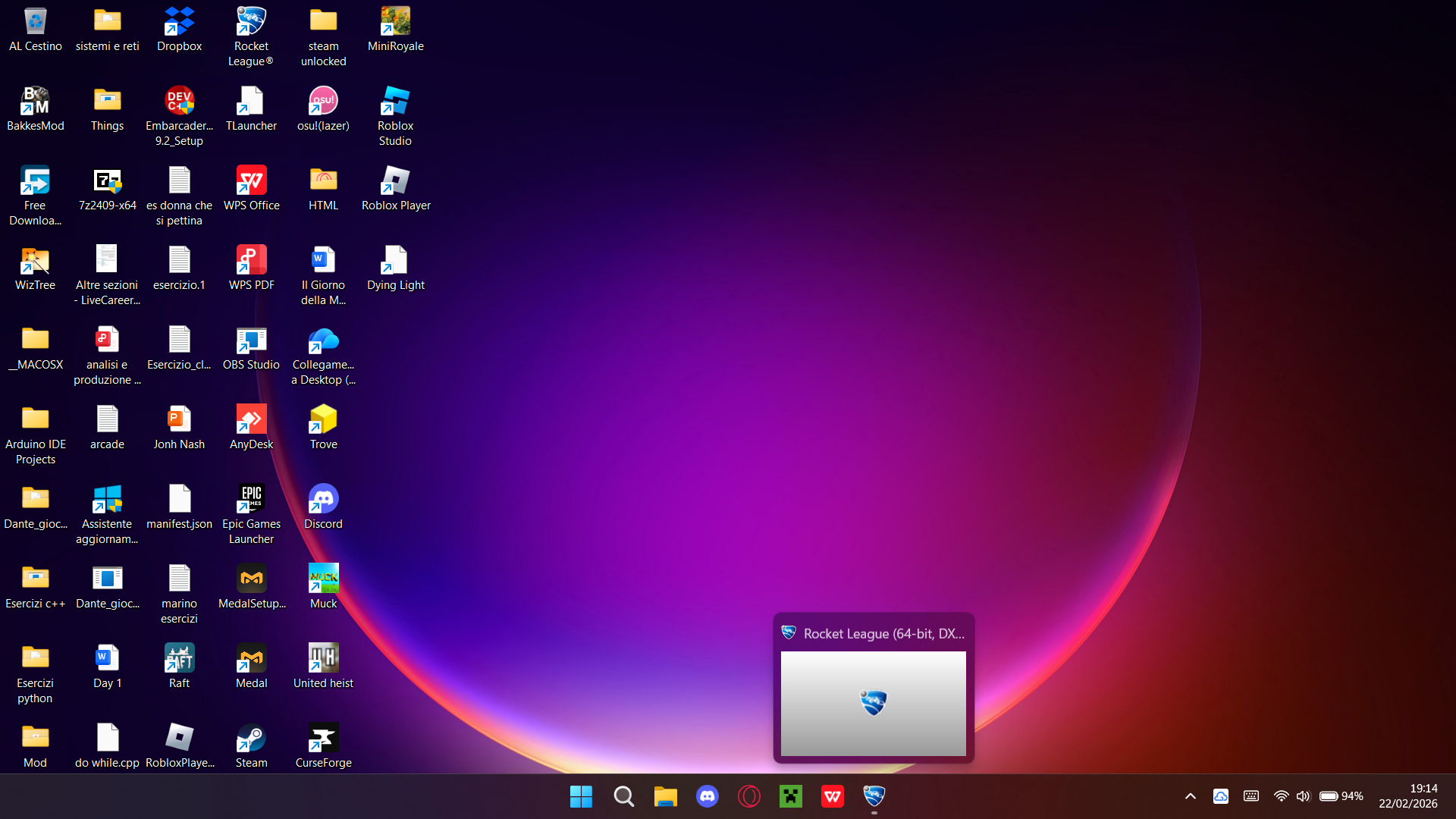Select the BakkesMod desktop icon
The height and width of the screenshot is (819, 1456).
click(35, 109)
